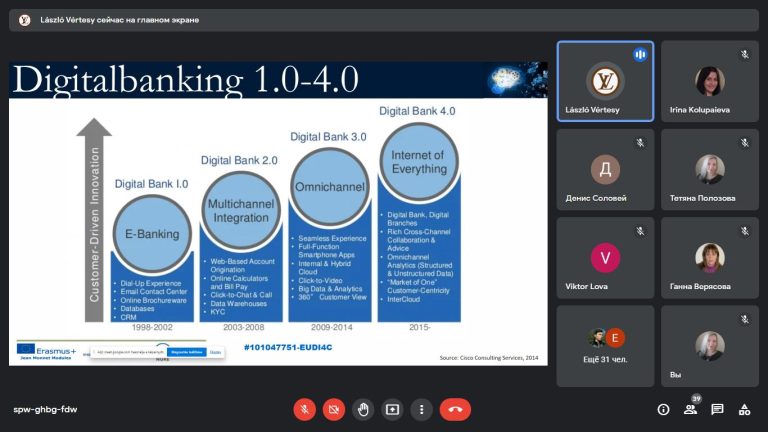768x432 pixels.
Task: Click the 'Source: Cisco Consulting Services, 2014' text
Action: pyautogui.click(x=489, y=358)
